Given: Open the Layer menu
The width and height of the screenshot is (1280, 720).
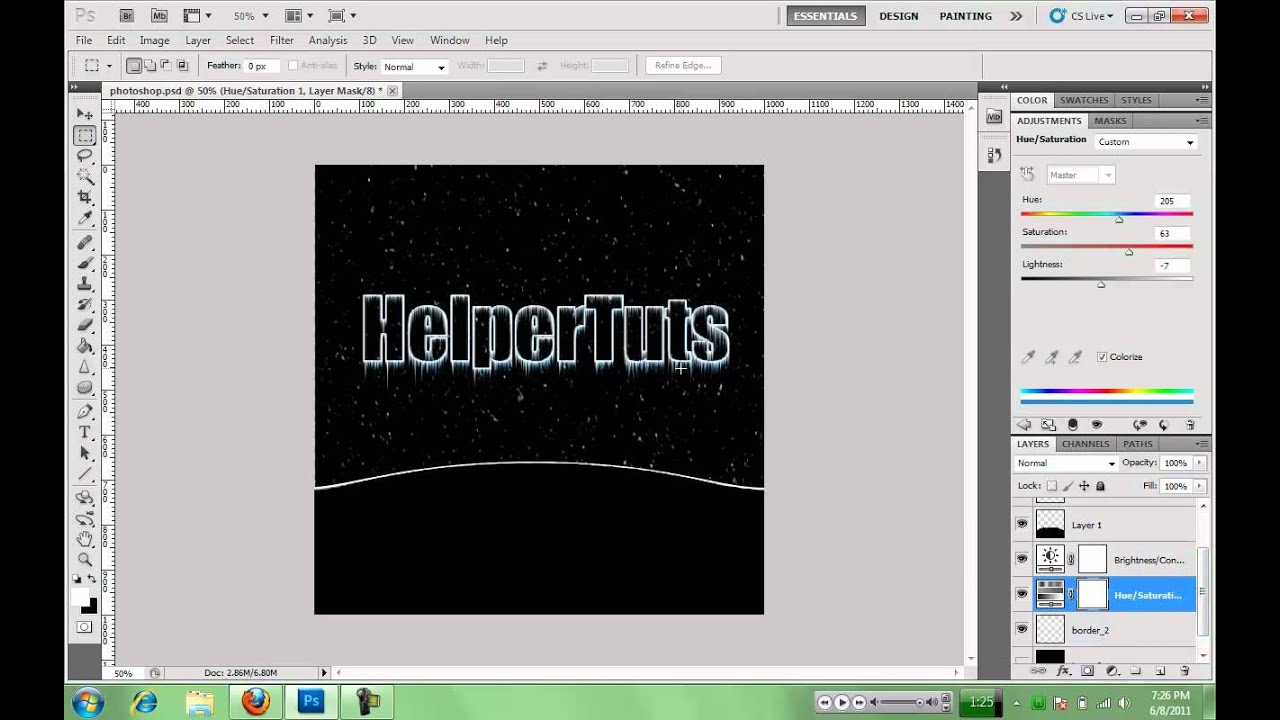Looking at the screenshot, I should [198, 40].
